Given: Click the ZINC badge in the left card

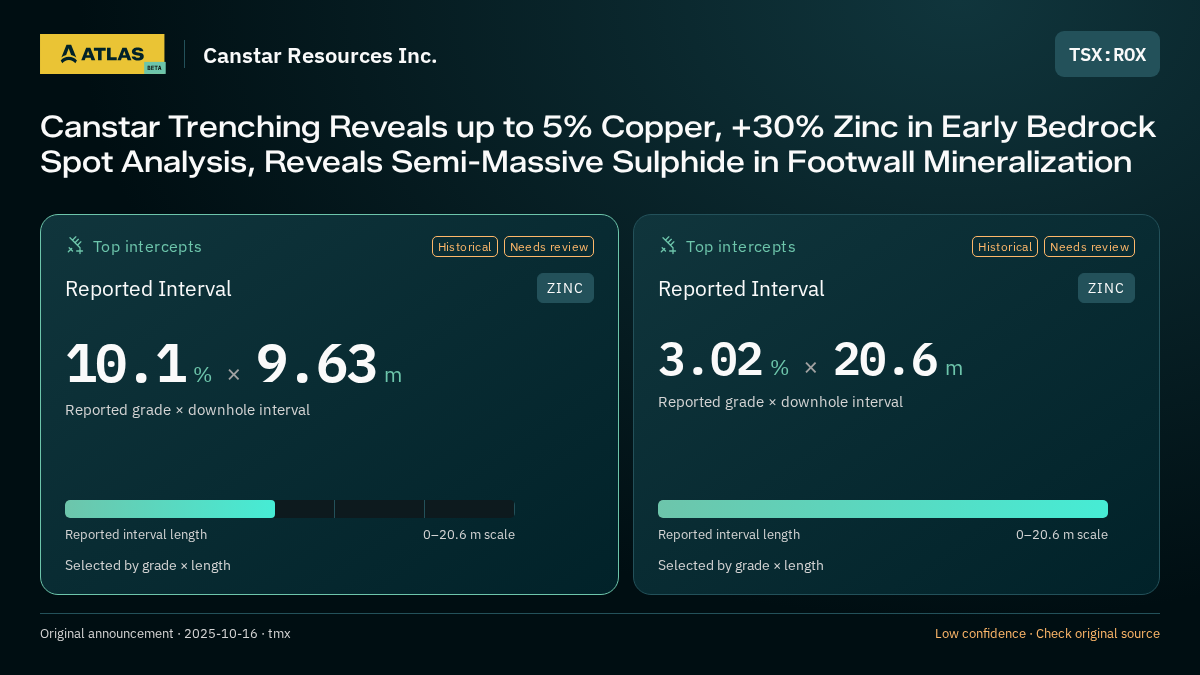Looking at the screenshot, I should point(565,288).
